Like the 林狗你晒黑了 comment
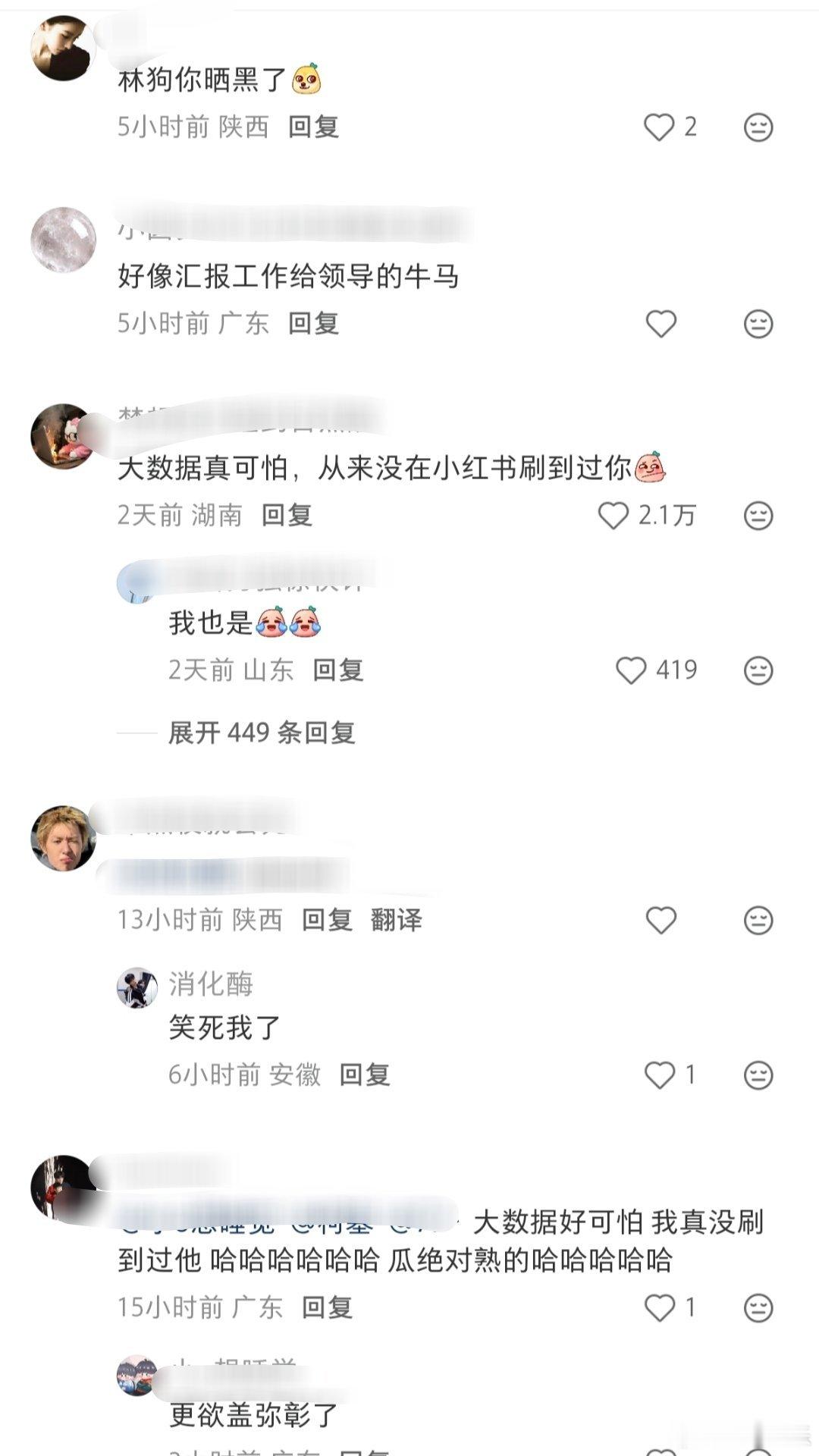 click(x=659, y=127)
